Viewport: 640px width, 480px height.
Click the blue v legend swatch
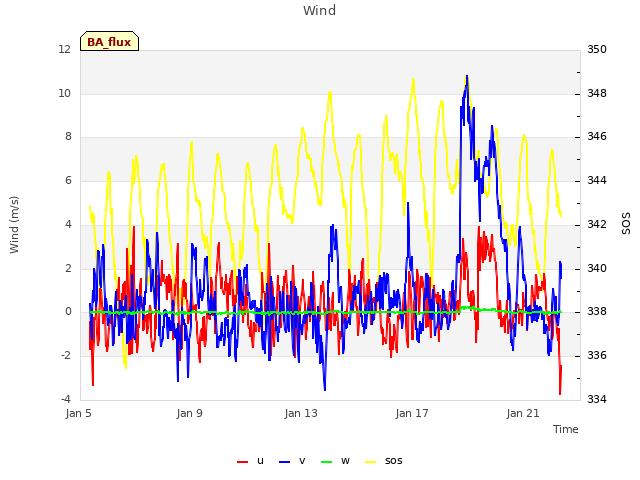284,462
